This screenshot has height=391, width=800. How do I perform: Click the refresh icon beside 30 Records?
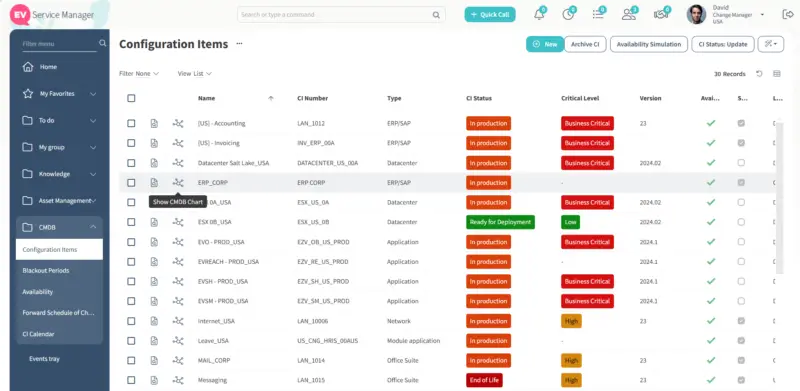point(759,74)
